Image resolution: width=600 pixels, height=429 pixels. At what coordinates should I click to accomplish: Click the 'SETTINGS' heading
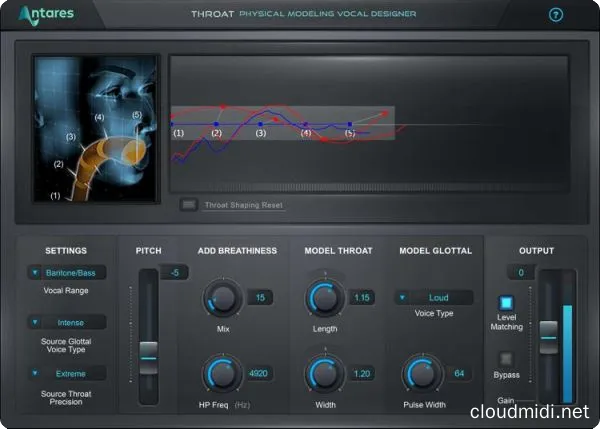click(66, 251)
